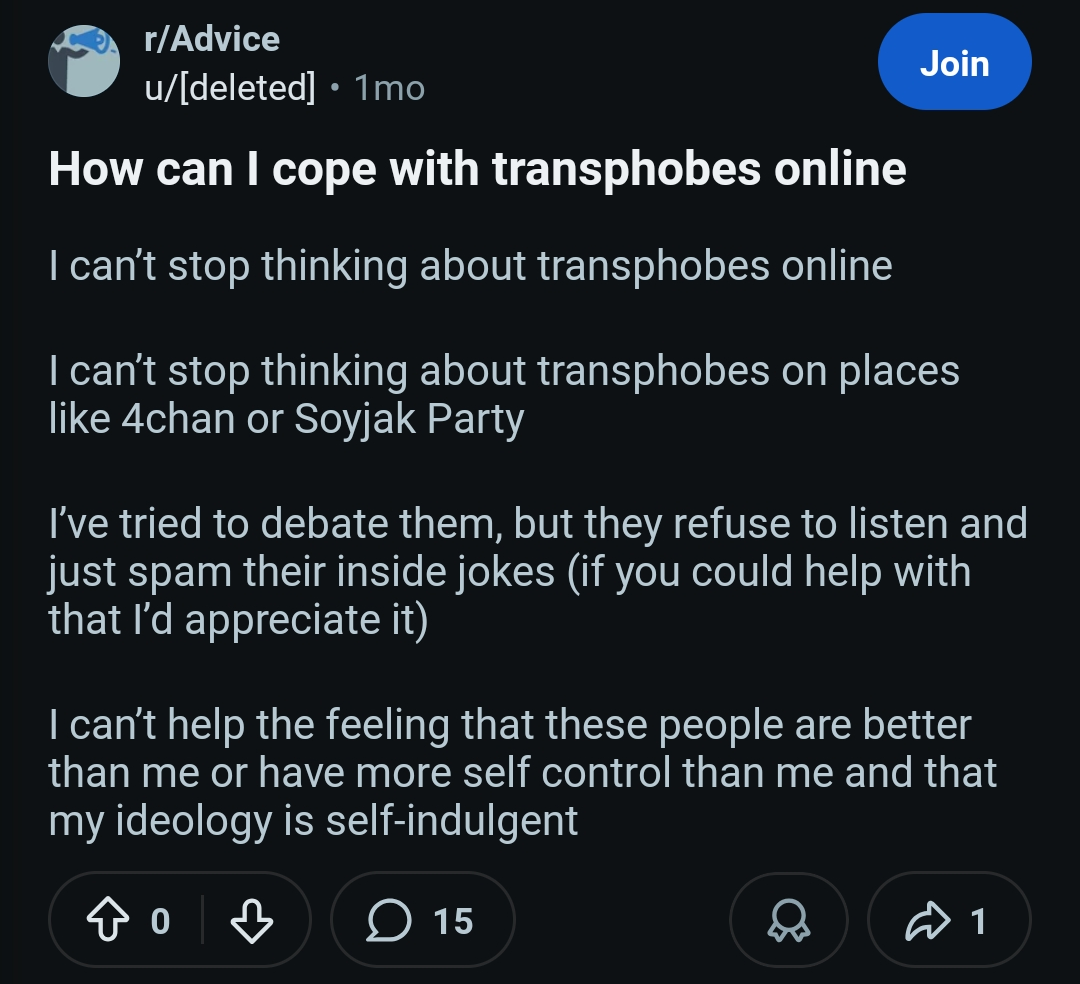The image size is (1080, 984).
Task: Tap the share count of 1
Action: pyautogui.click(x=978, y=921)
